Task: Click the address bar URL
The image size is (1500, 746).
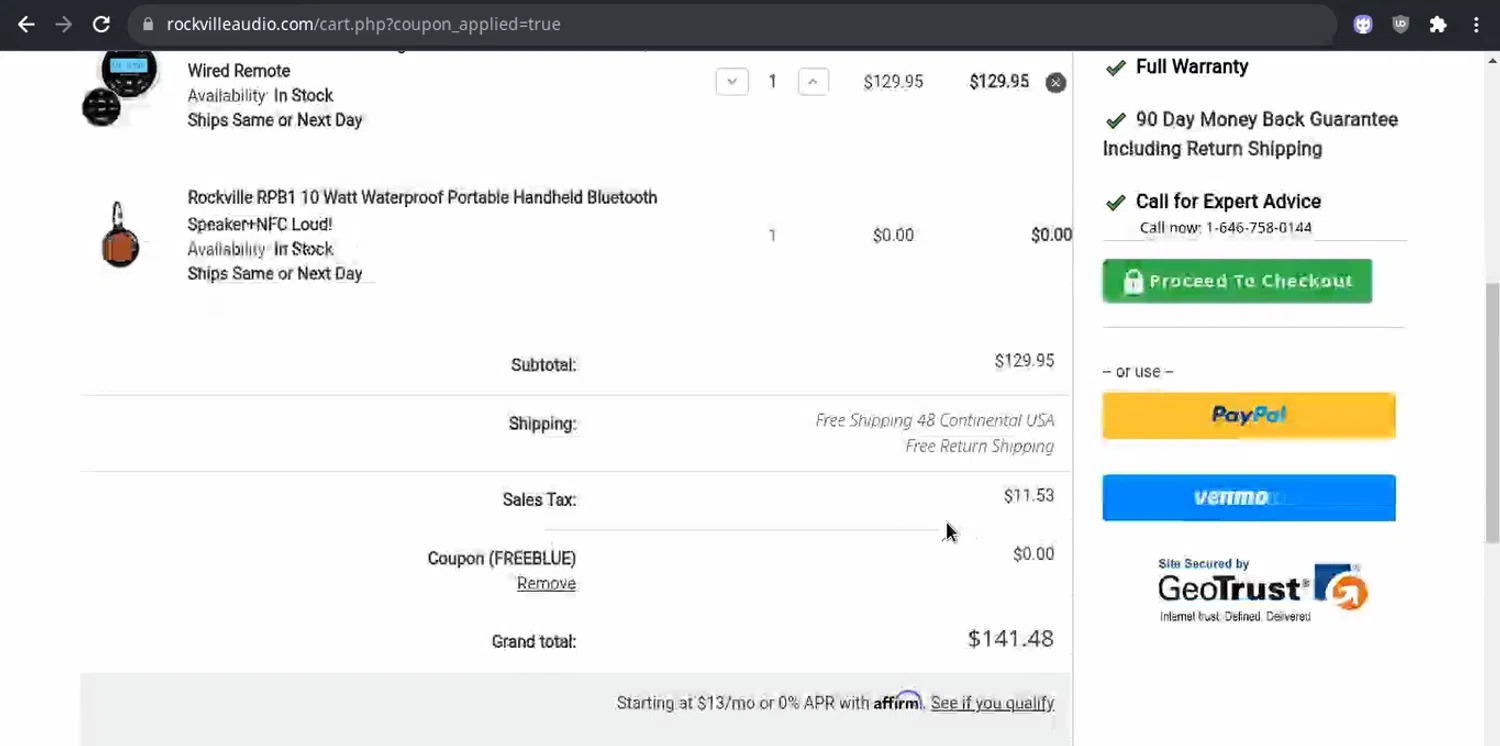Action: point(363,24)
